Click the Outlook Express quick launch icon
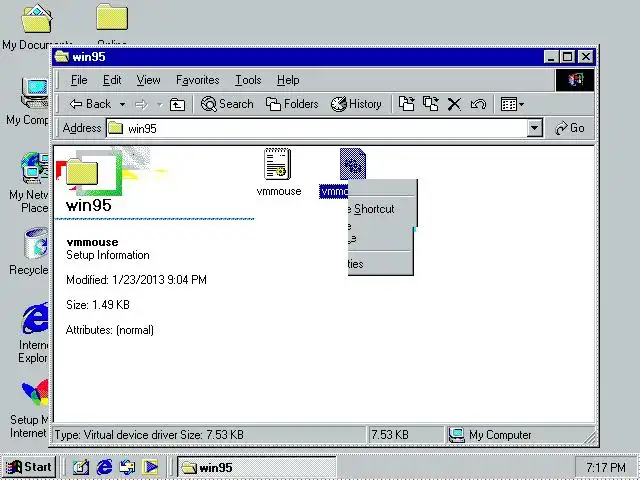This screenshot has height=480, width=640. coord(127,467)
